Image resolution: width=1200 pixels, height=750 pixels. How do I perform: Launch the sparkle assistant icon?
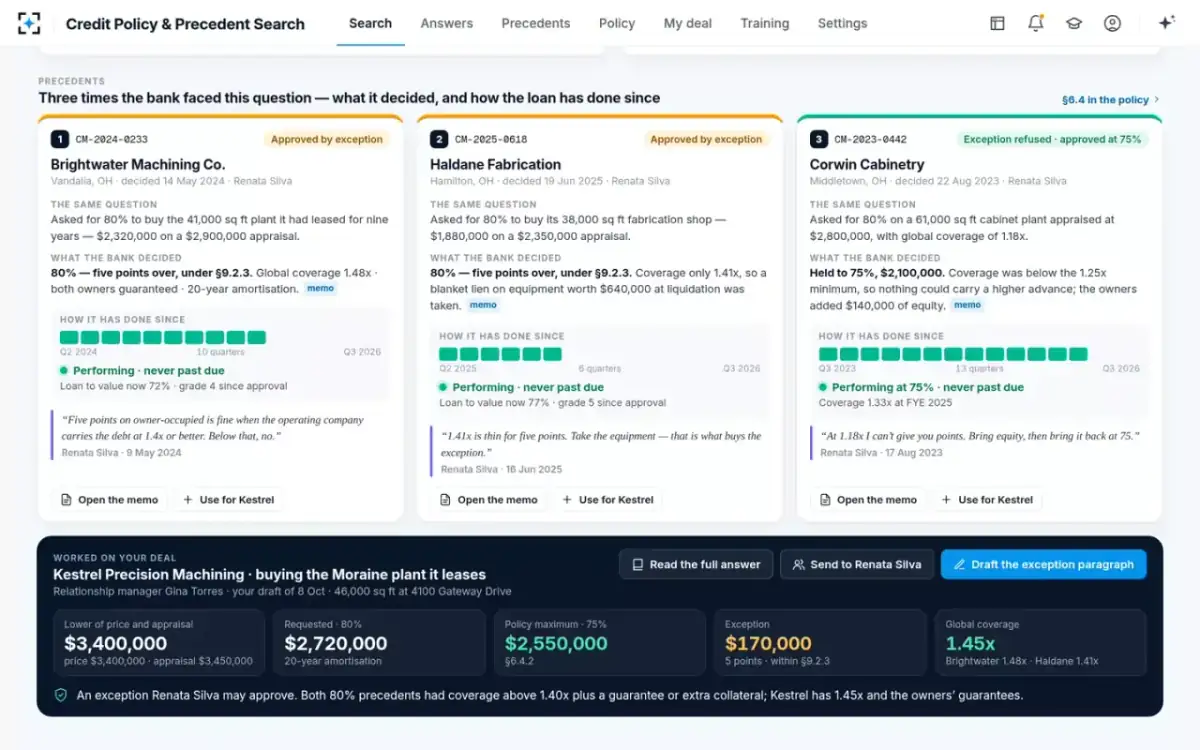click(x=1166, y=23)
